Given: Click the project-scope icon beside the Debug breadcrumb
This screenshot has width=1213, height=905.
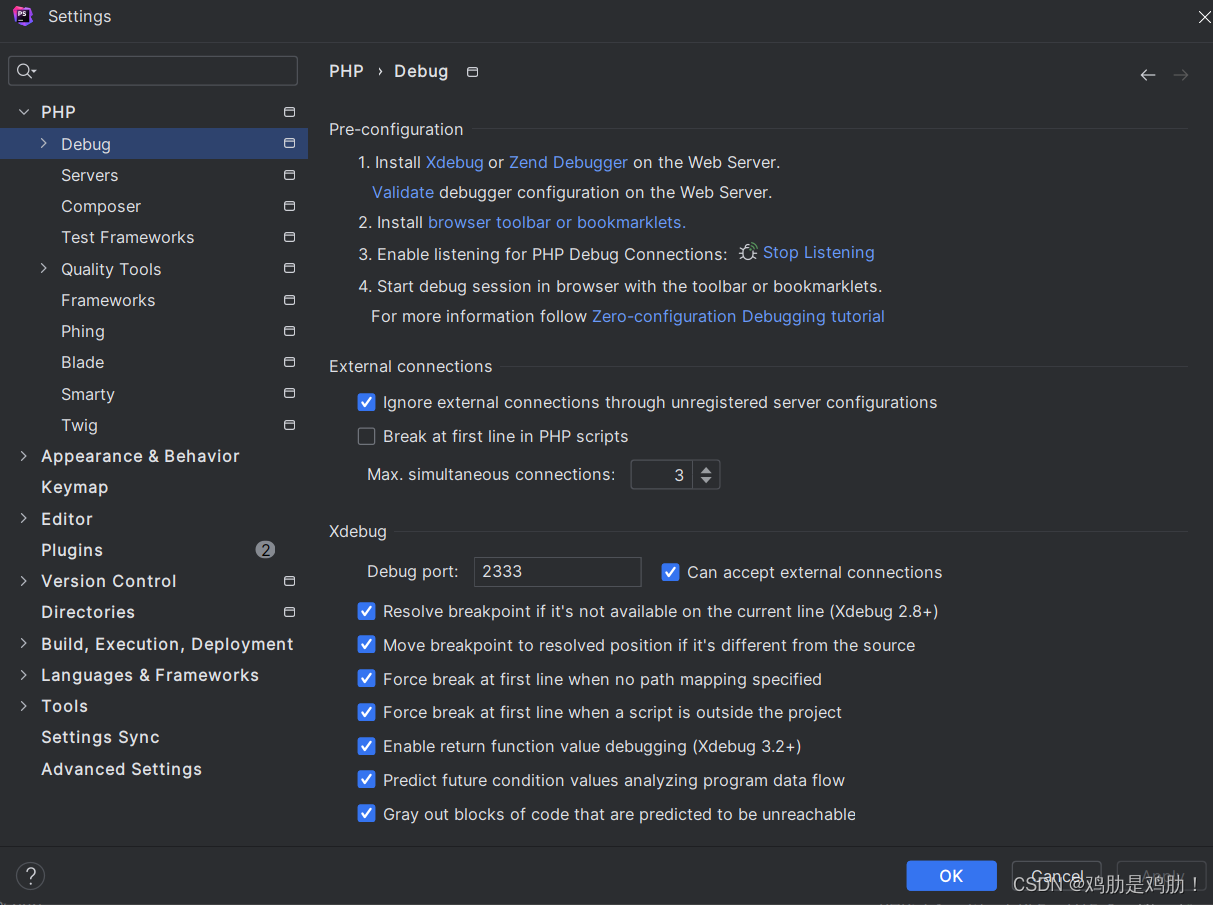Looking at the screenshot, I should coord(471,71).
